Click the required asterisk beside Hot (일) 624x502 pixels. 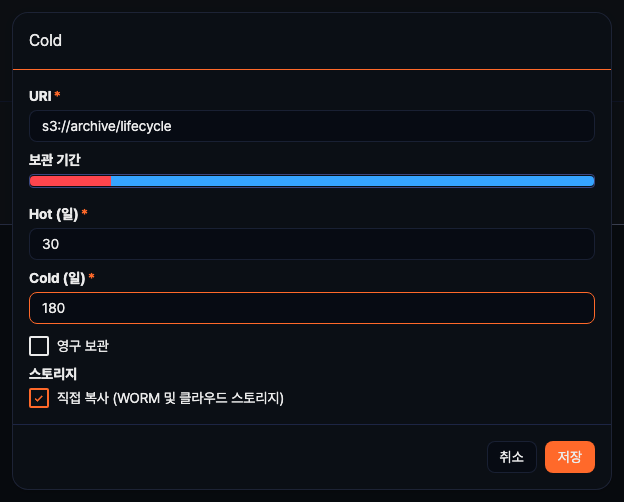pos(85,213)
